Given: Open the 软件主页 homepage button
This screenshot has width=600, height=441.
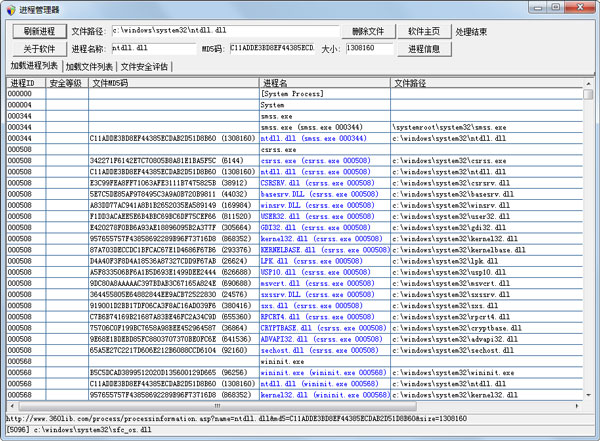Looking at the screenshot, I should pyautogui.click(x=424, y=31).
